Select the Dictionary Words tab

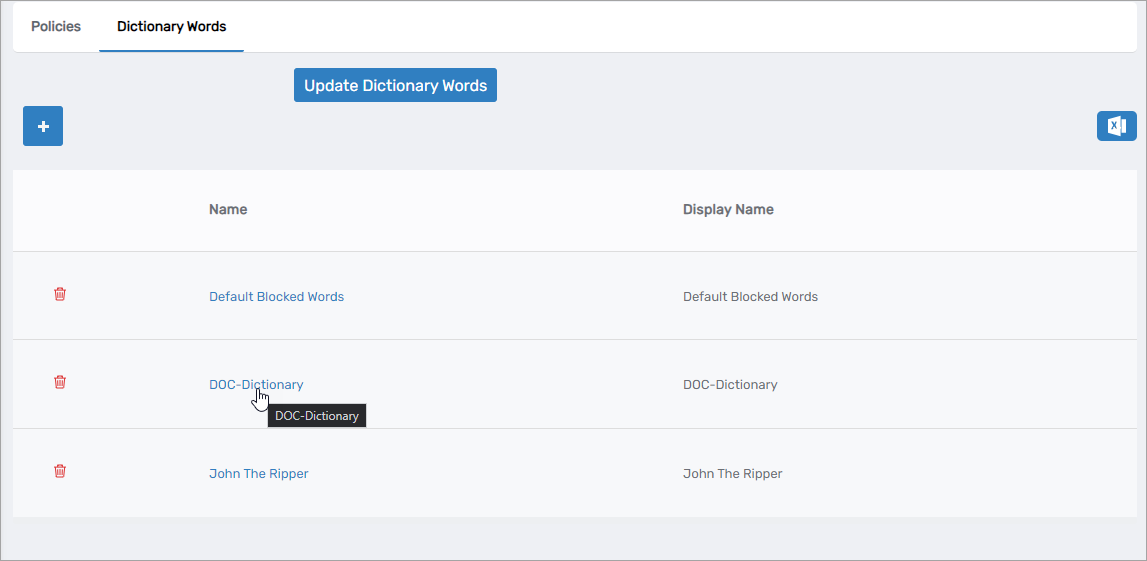tap(171, 27)
